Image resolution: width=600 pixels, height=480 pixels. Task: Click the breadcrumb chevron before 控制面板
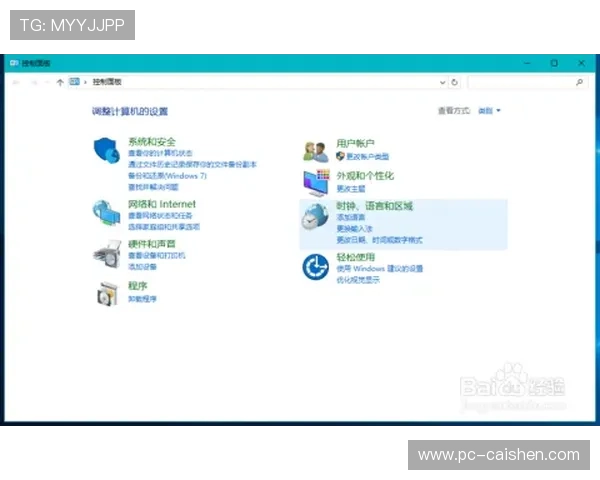point(85,82)
